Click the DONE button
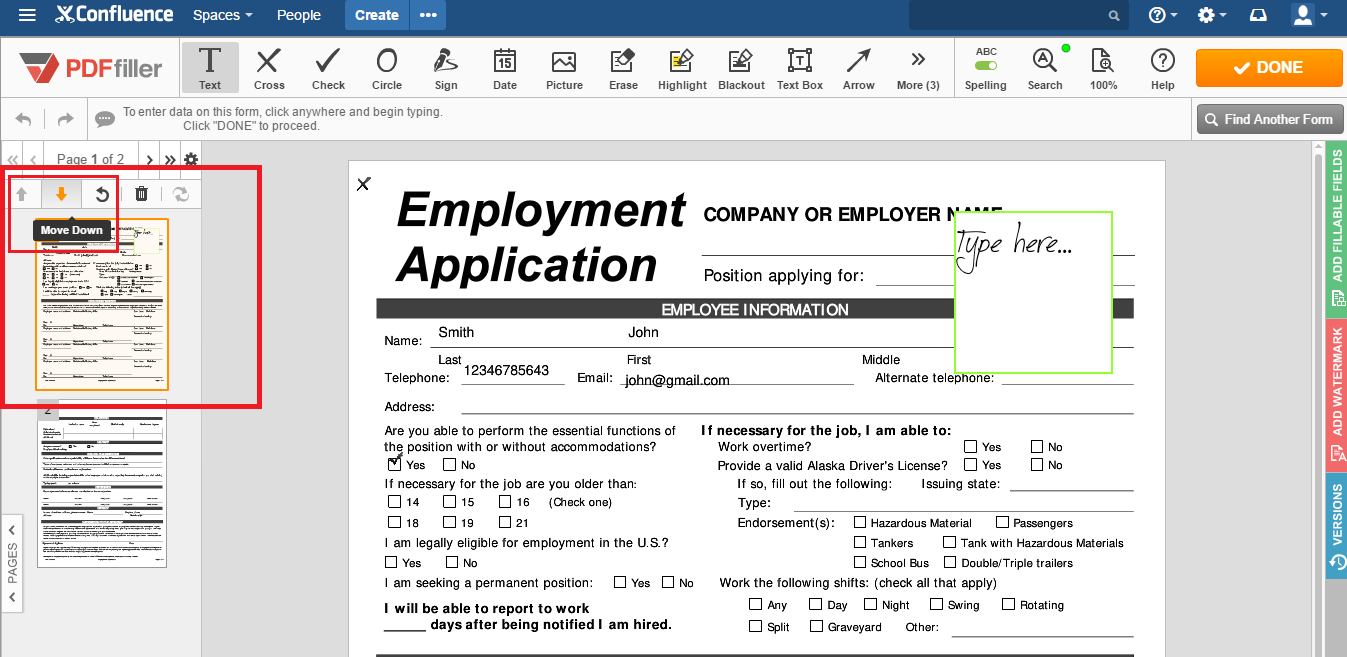This screenshot has width=1347, height=657. tap(1268, 68)
